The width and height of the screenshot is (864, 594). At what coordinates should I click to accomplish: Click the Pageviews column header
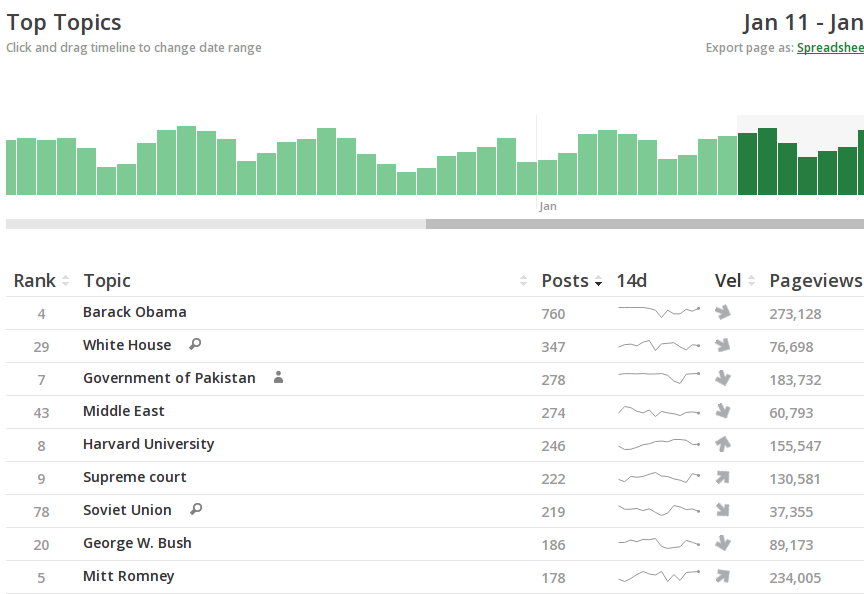(x=815, y=281)
